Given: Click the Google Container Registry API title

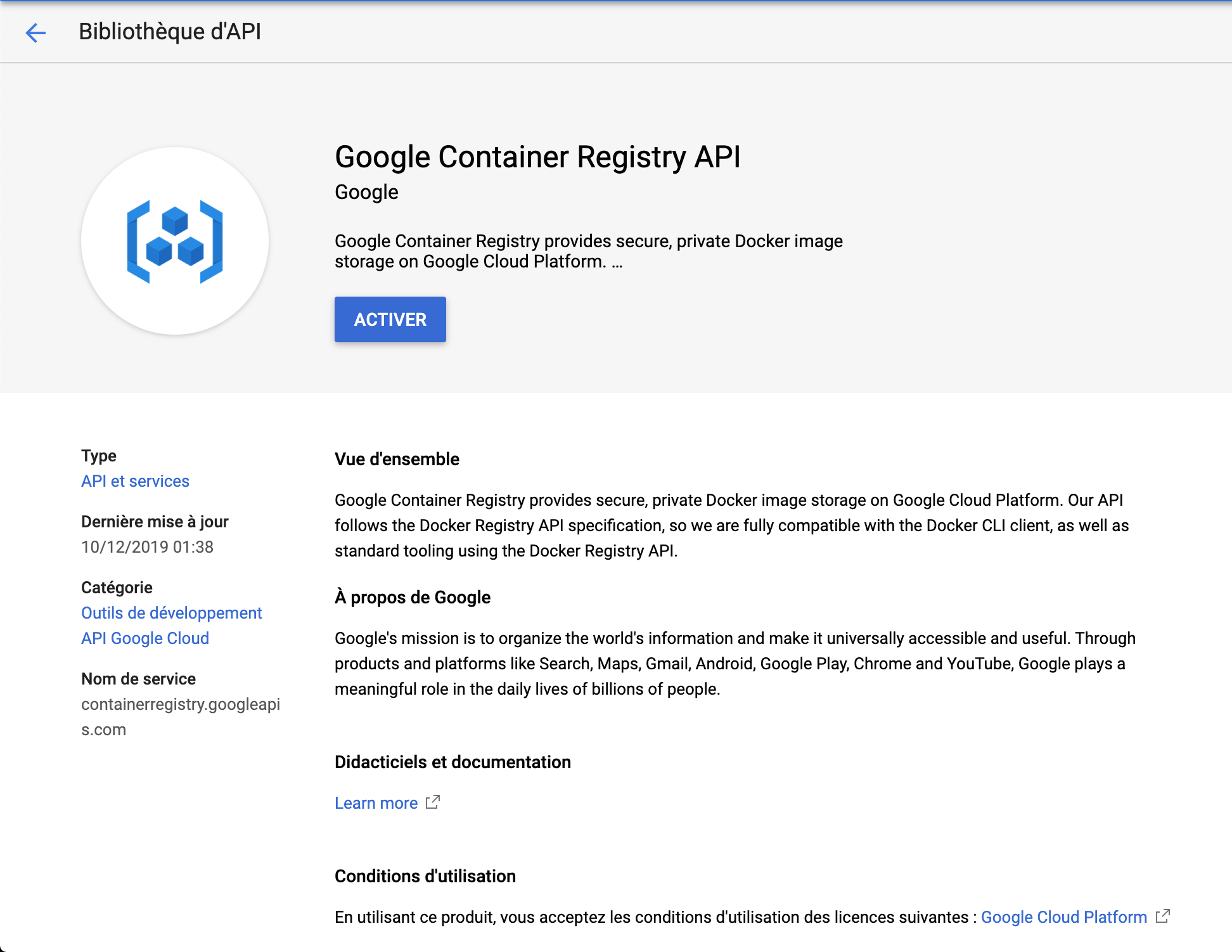Looking at the screenshot, I should tap(537, 157).
